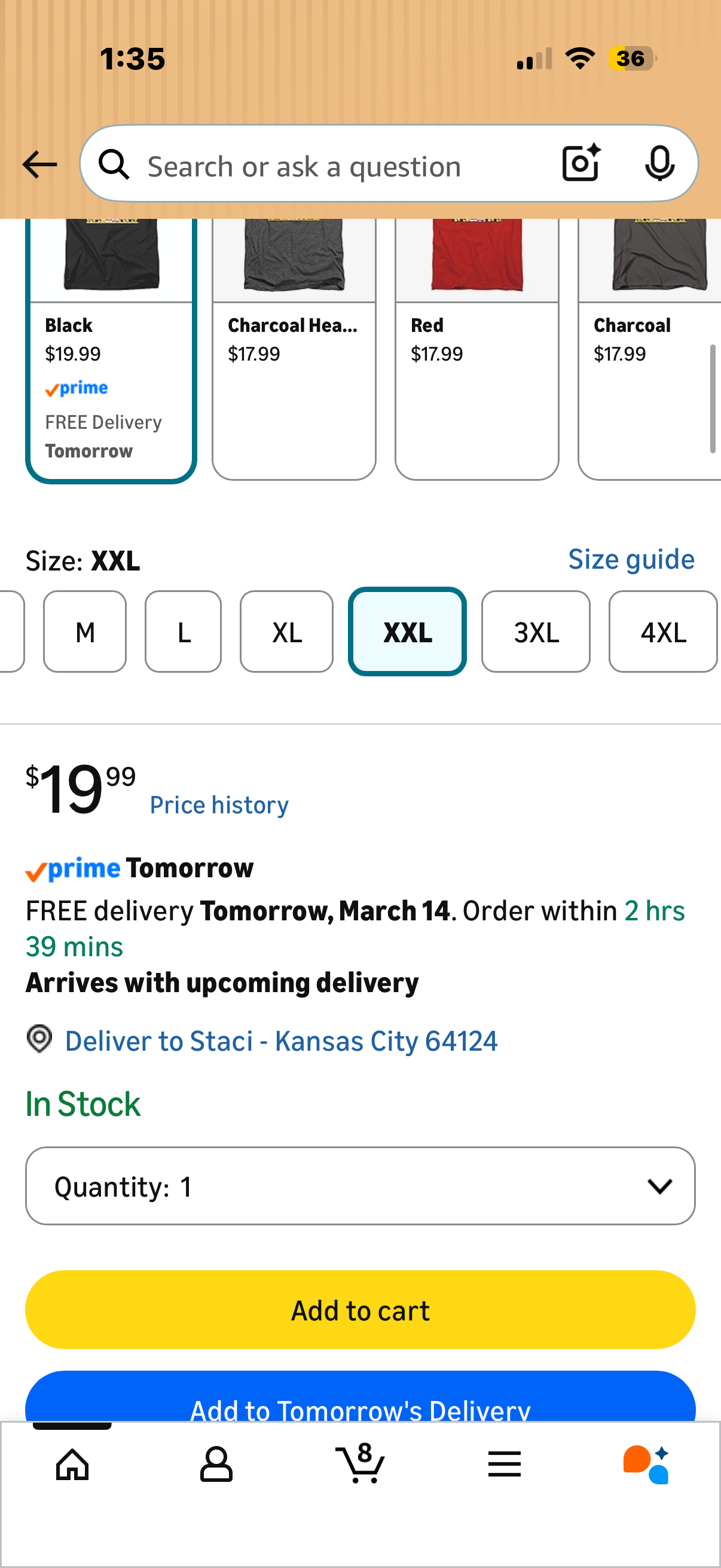The width and height of the screenshot is (721, 1568).
Task: Tap Add to Tomorrow's Delivery button
Action: click(x=360, y=1398)
